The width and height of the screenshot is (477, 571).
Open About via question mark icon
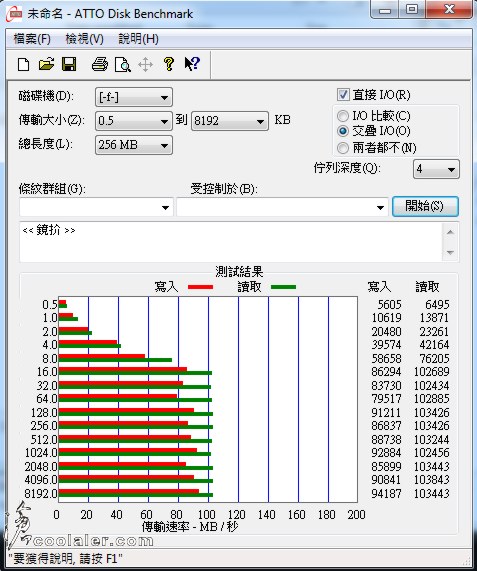point(168,64)
